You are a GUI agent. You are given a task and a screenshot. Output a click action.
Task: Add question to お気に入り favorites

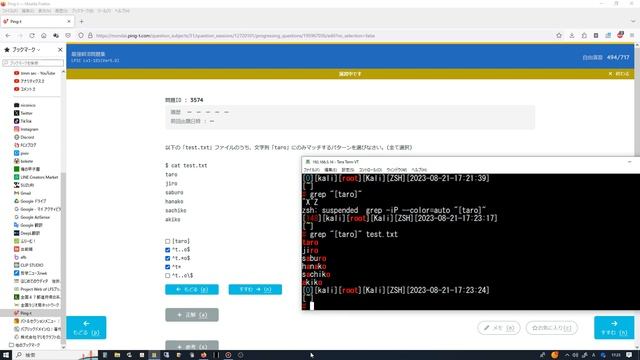click(x=551, y=328)
